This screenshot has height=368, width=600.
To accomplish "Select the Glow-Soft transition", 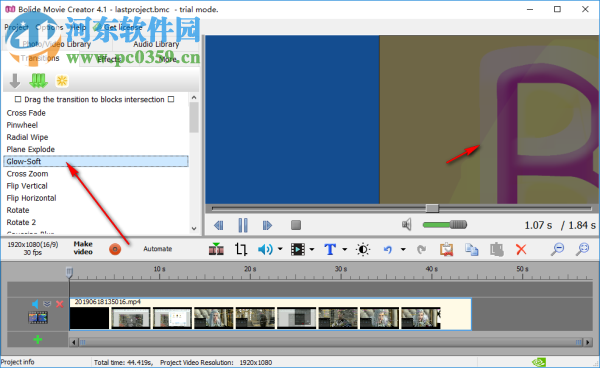I will [x=96, y=161].
